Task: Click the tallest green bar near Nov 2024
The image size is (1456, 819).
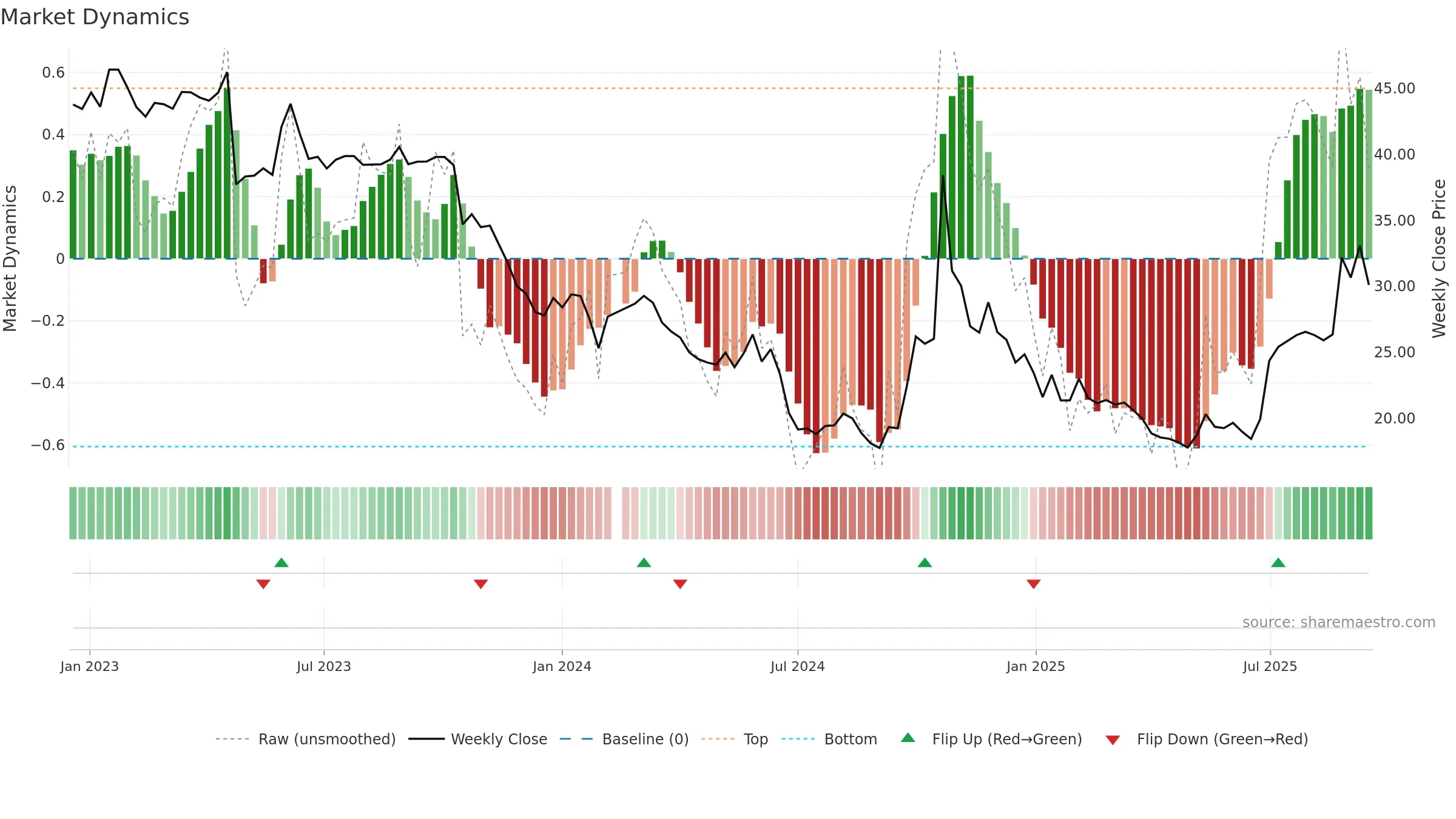Action: (970, 167)
